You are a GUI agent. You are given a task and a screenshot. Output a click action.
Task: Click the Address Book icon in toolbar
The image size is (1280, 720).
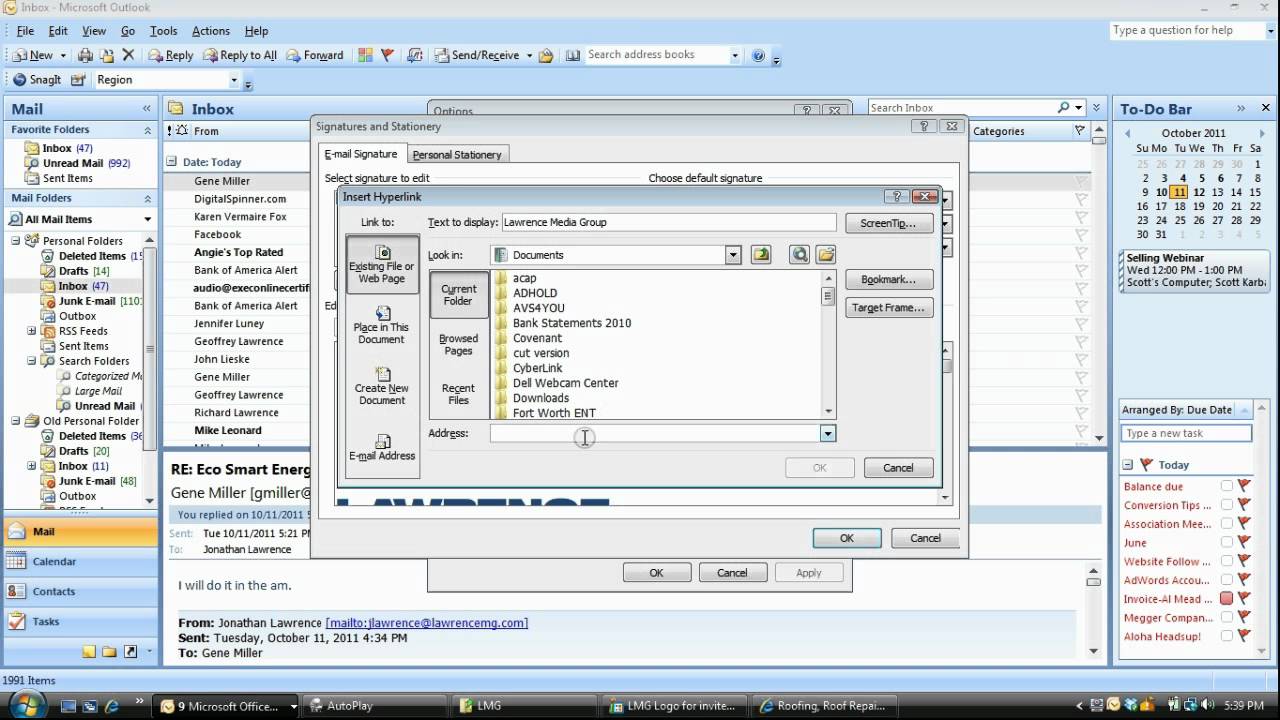[x=573, y=56]
